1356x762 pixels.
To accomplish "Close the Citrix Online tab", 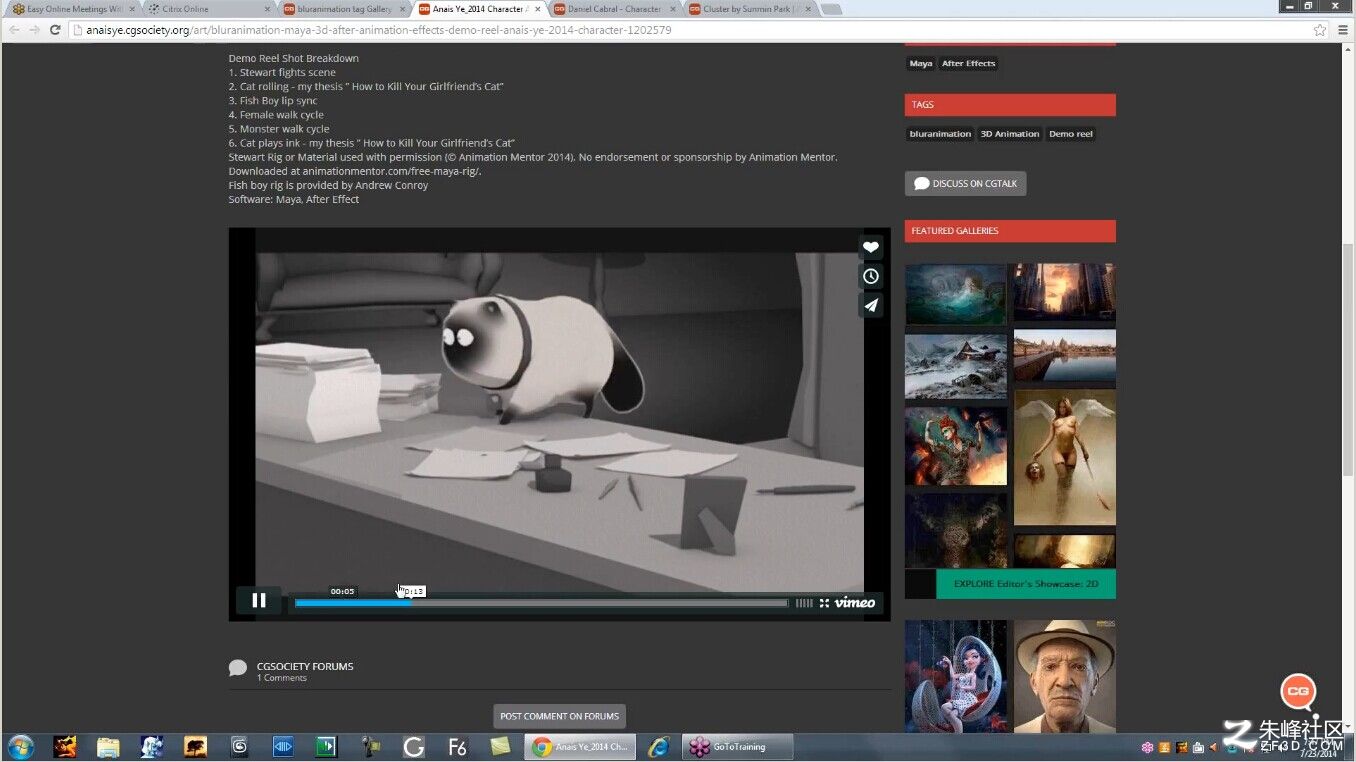I will click(x=267, y=9).
